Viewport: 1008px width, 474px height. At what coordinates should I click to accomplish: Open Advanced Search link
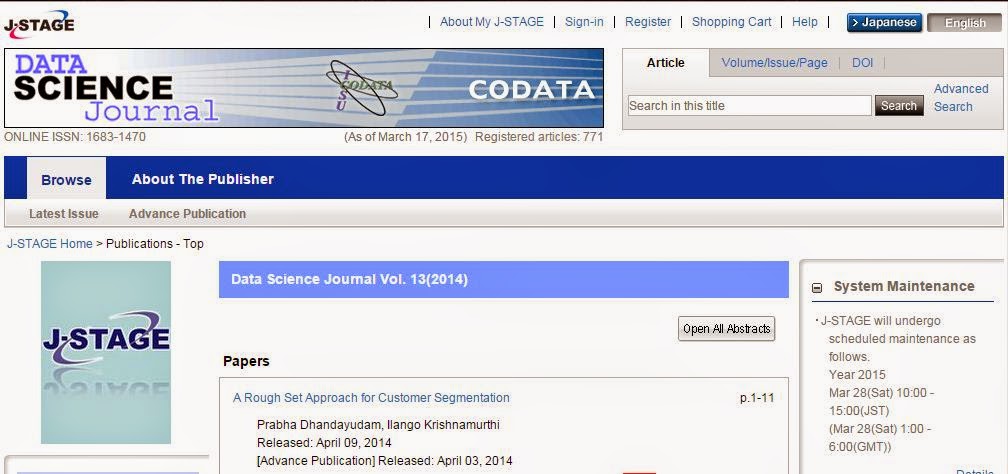pos(961,98)
